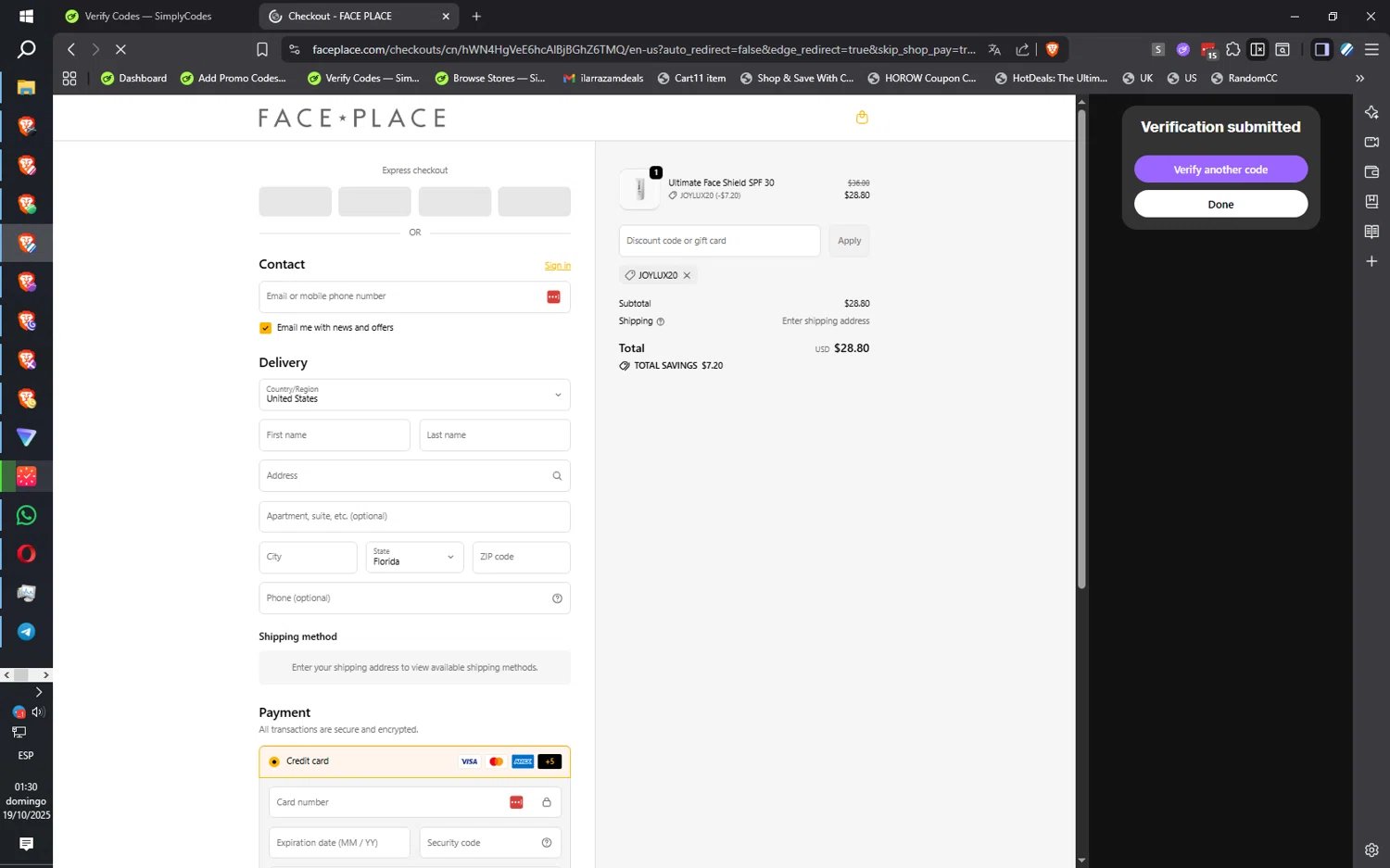Click the purple SimplyCodes extension icon

(x=1183, y=49)
